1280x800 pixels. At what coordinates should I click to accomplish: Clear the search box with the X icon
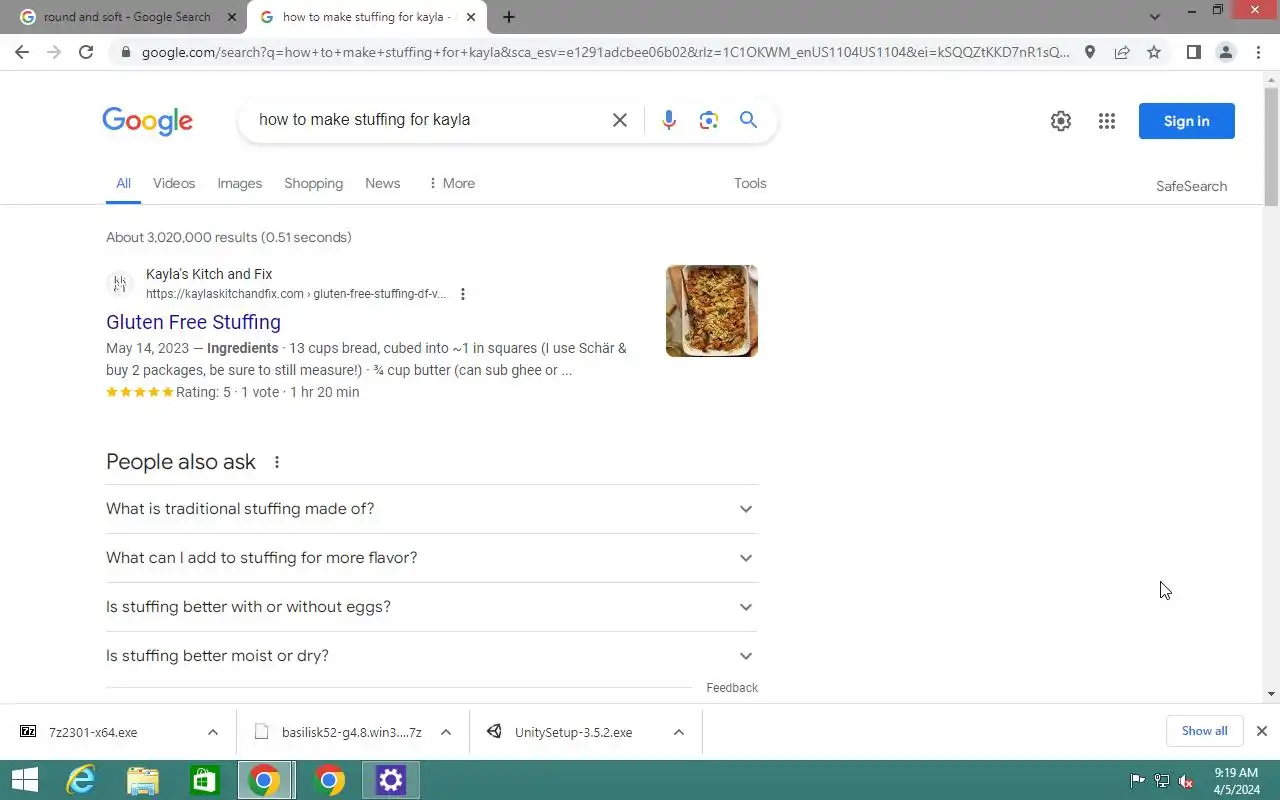point(620,120)
